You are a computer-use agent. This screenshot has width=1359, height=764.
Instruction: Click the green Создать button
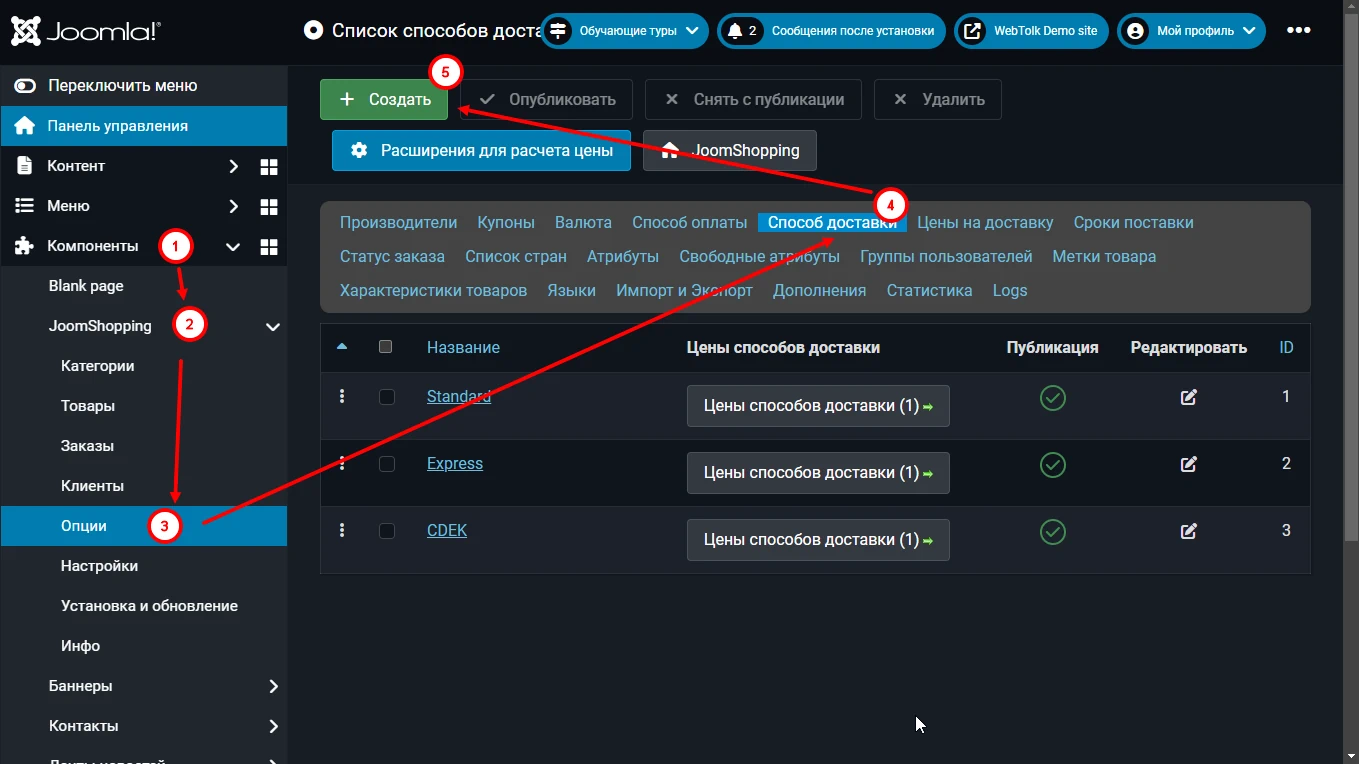pyautogui.click(x=384, y=99)
